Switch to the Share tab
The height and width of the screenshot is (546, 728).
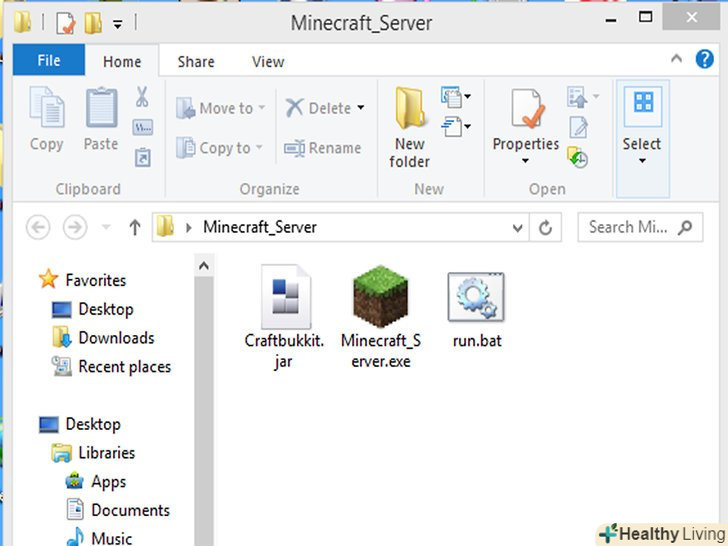point(196,62)
